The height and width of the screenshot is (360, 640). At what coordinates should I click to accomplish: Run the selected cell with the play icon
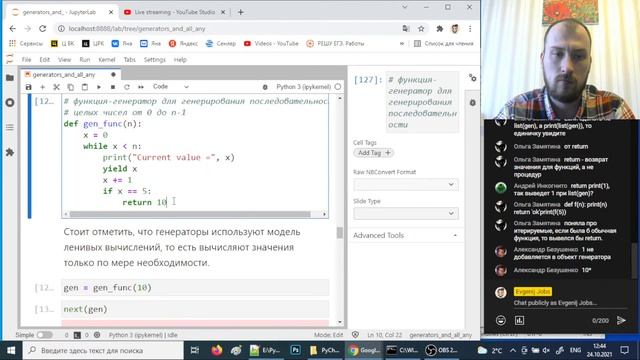click(99, 87)
